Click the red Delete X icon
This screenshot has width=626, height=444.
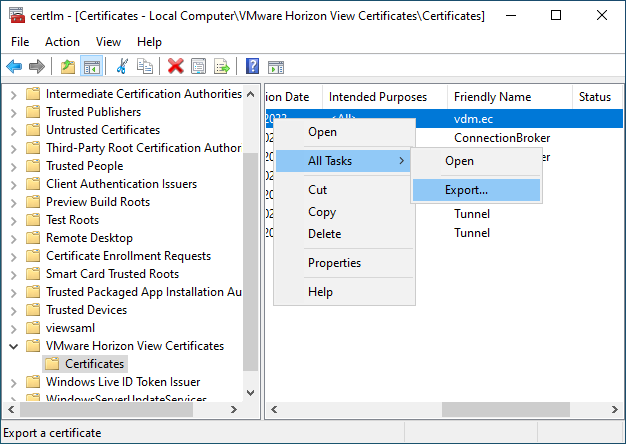(x=176, y=66)
